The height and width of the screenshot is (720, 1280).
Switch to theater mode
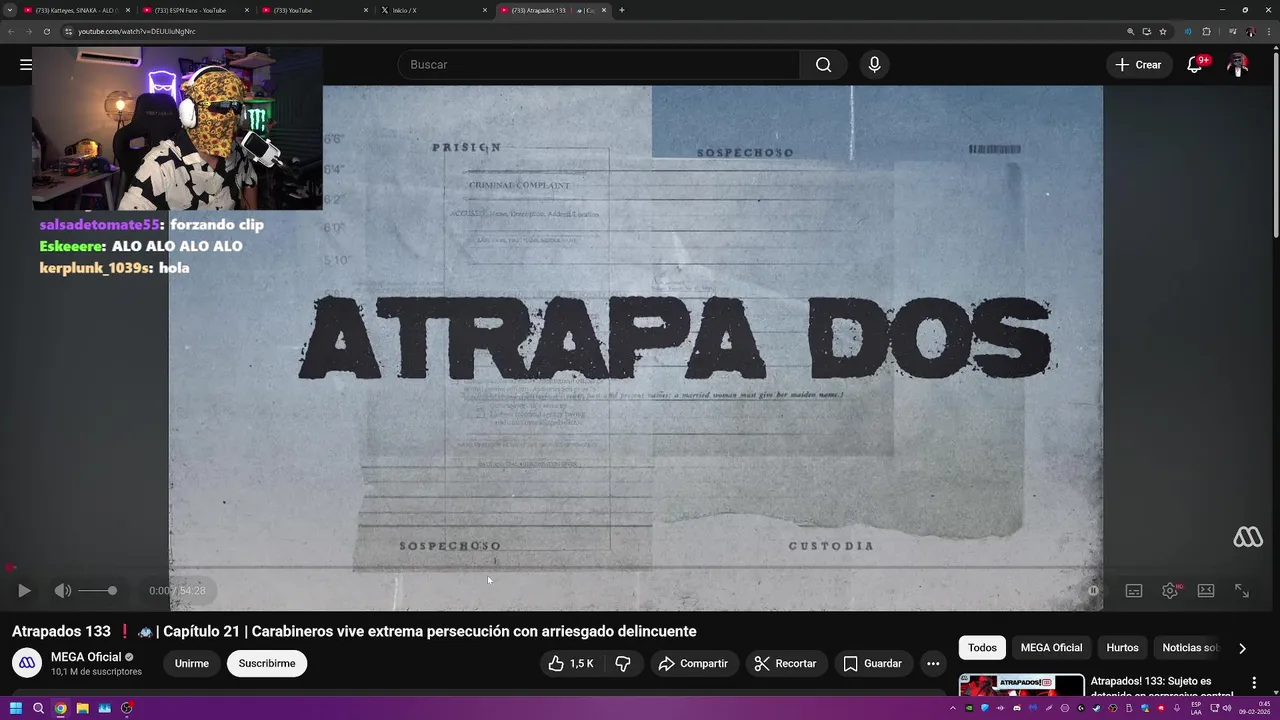1206,590
